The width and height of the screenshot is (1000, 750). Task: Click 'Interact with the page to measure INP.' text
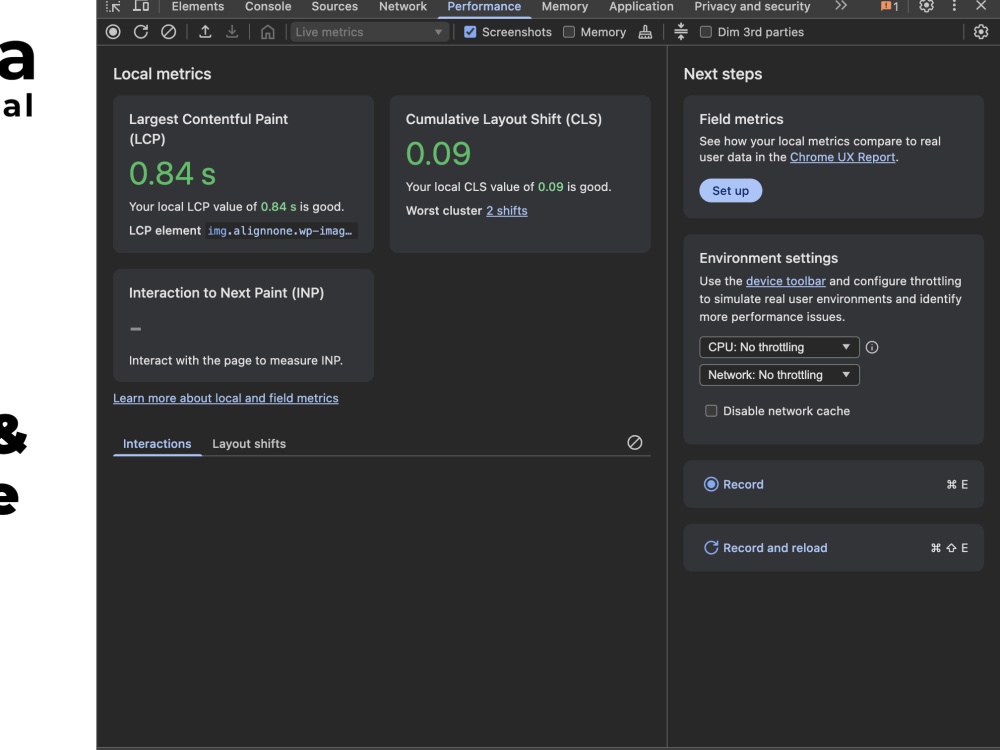tap(236, 361)
